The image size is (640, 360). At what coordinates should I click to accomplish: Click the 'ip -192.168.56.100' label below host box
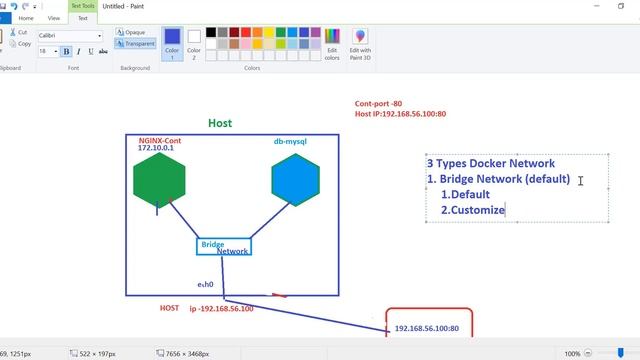tap(221, 309)
